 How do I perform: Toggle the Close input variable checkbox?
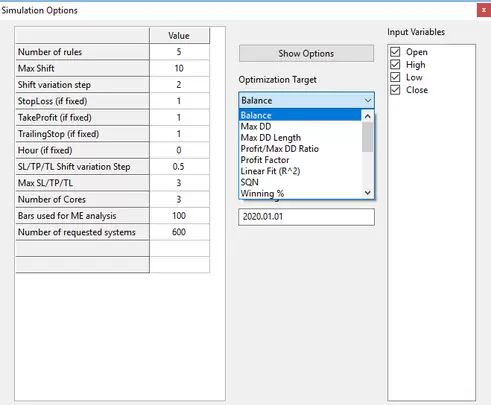coord(395,90)
